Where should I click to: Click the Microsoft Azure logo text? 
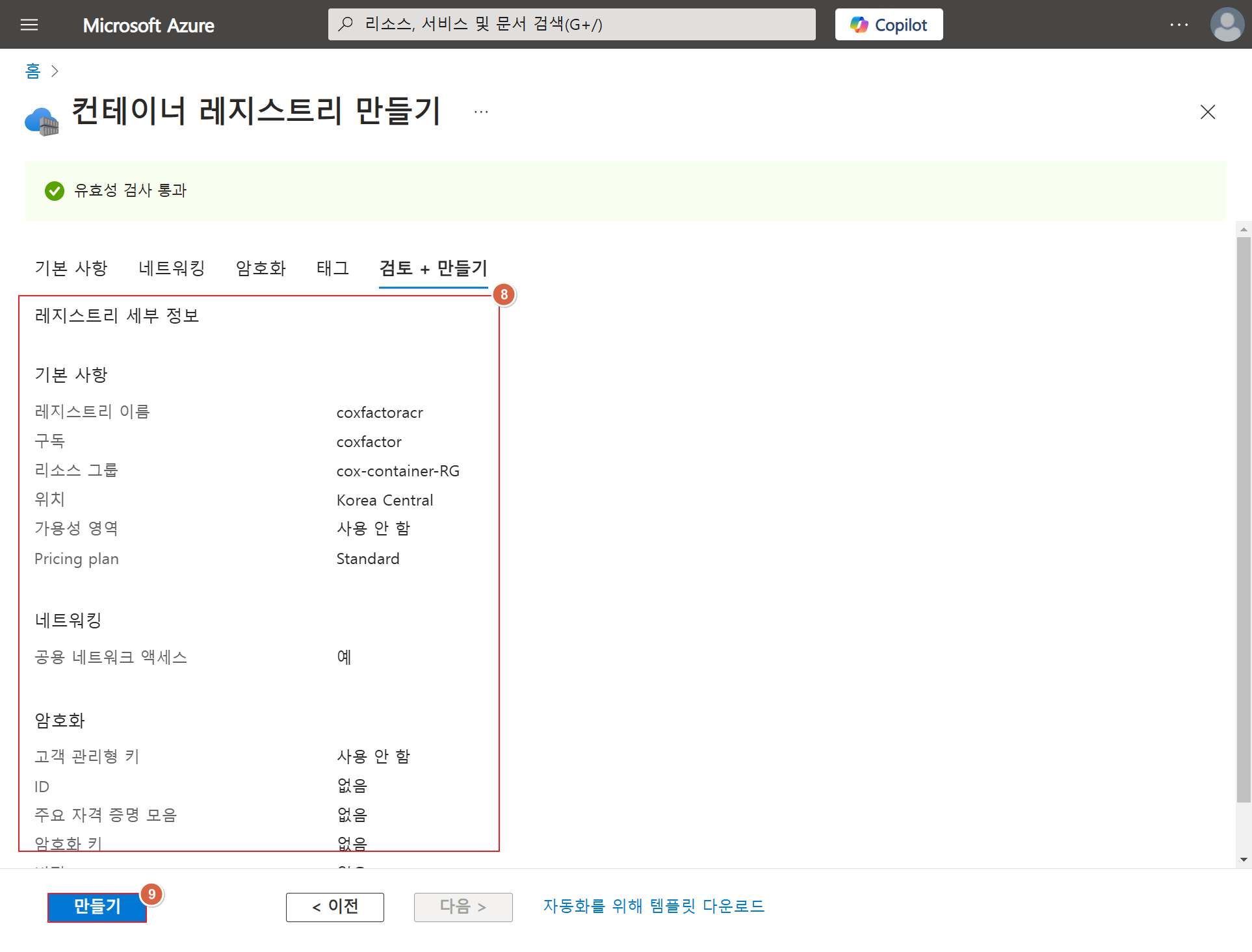148,25
